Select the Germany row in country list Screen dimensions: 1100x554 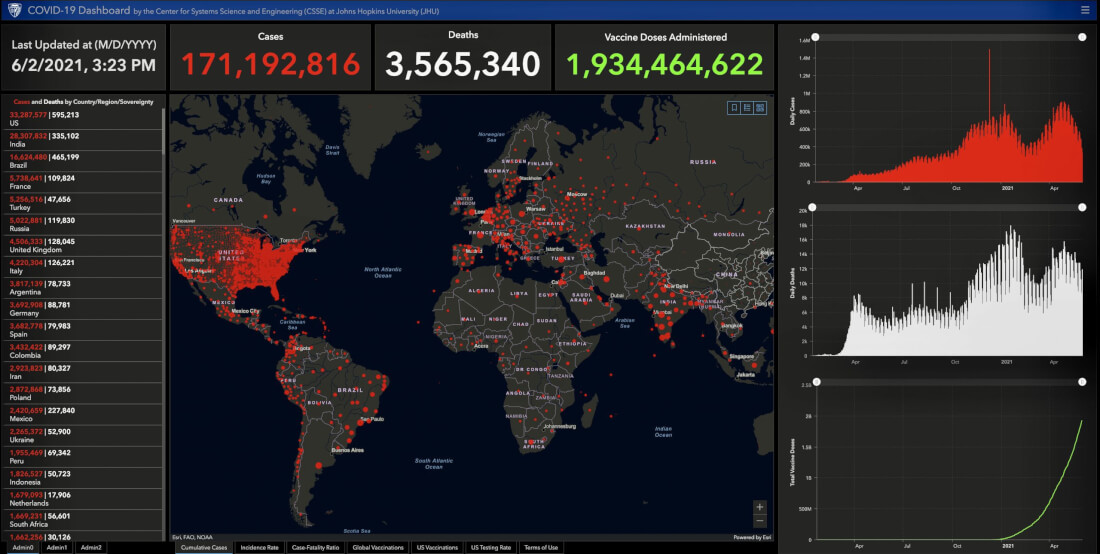pyautogui.click(x=83, y=309)
